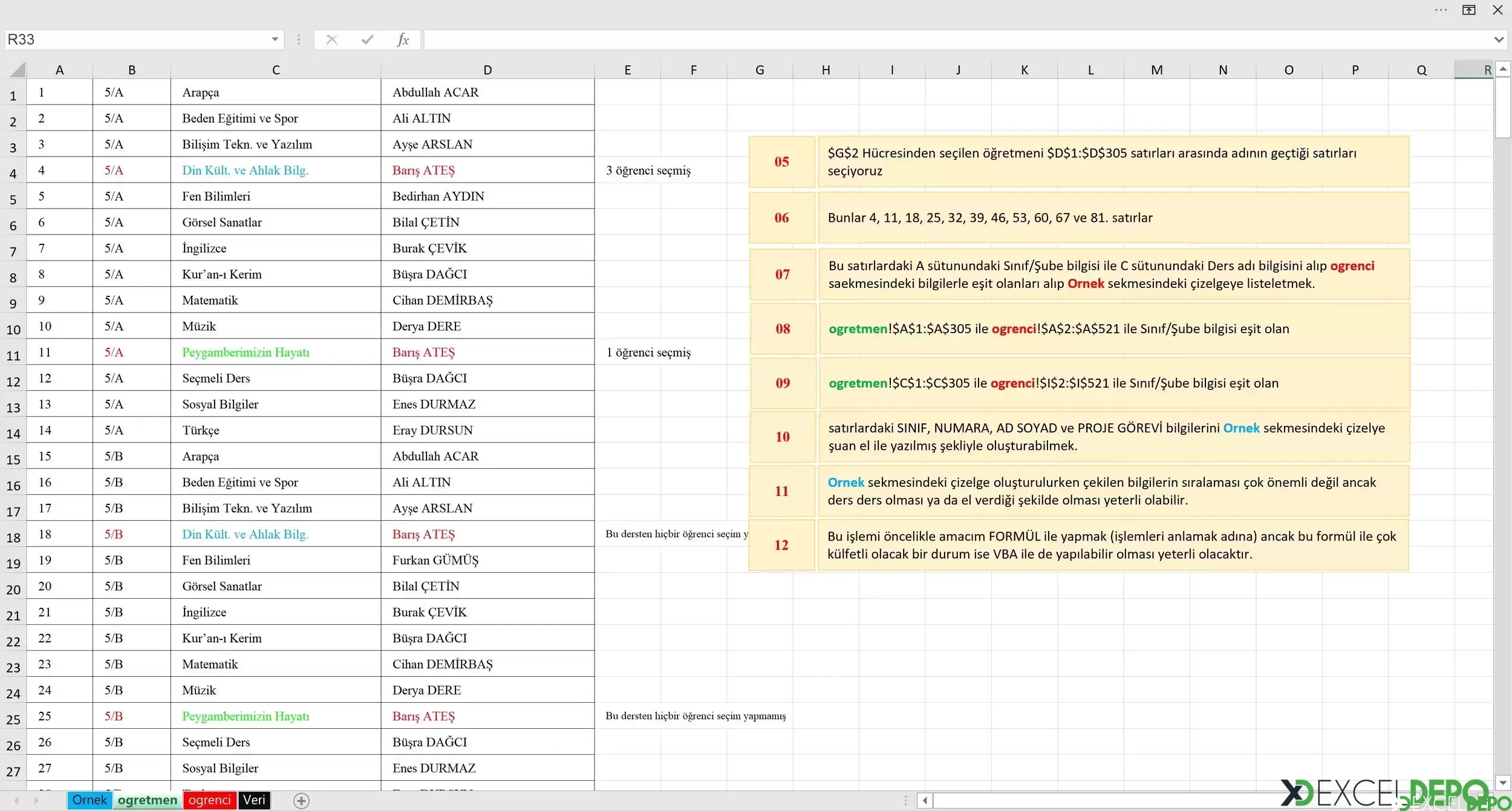
Task: Click the note box starting '$G$2 Hücresinden seçilen'
Action: pyautogui.click(x=1113, y=161)
